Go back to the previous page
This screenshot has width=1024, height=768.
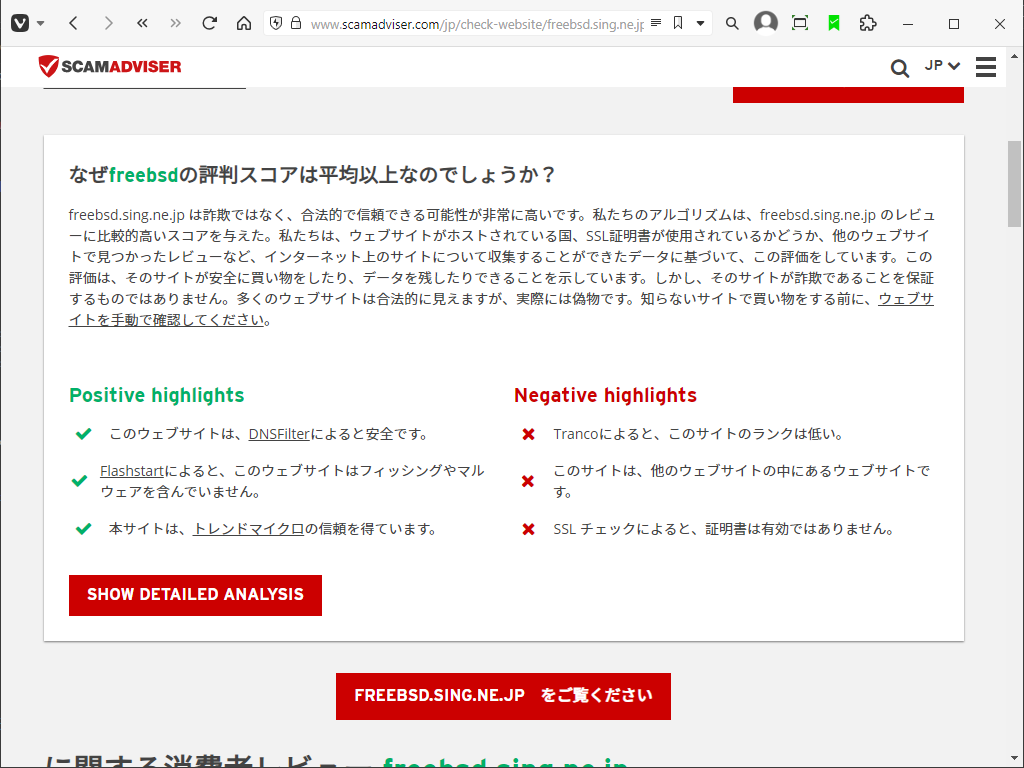coord(73,24)
